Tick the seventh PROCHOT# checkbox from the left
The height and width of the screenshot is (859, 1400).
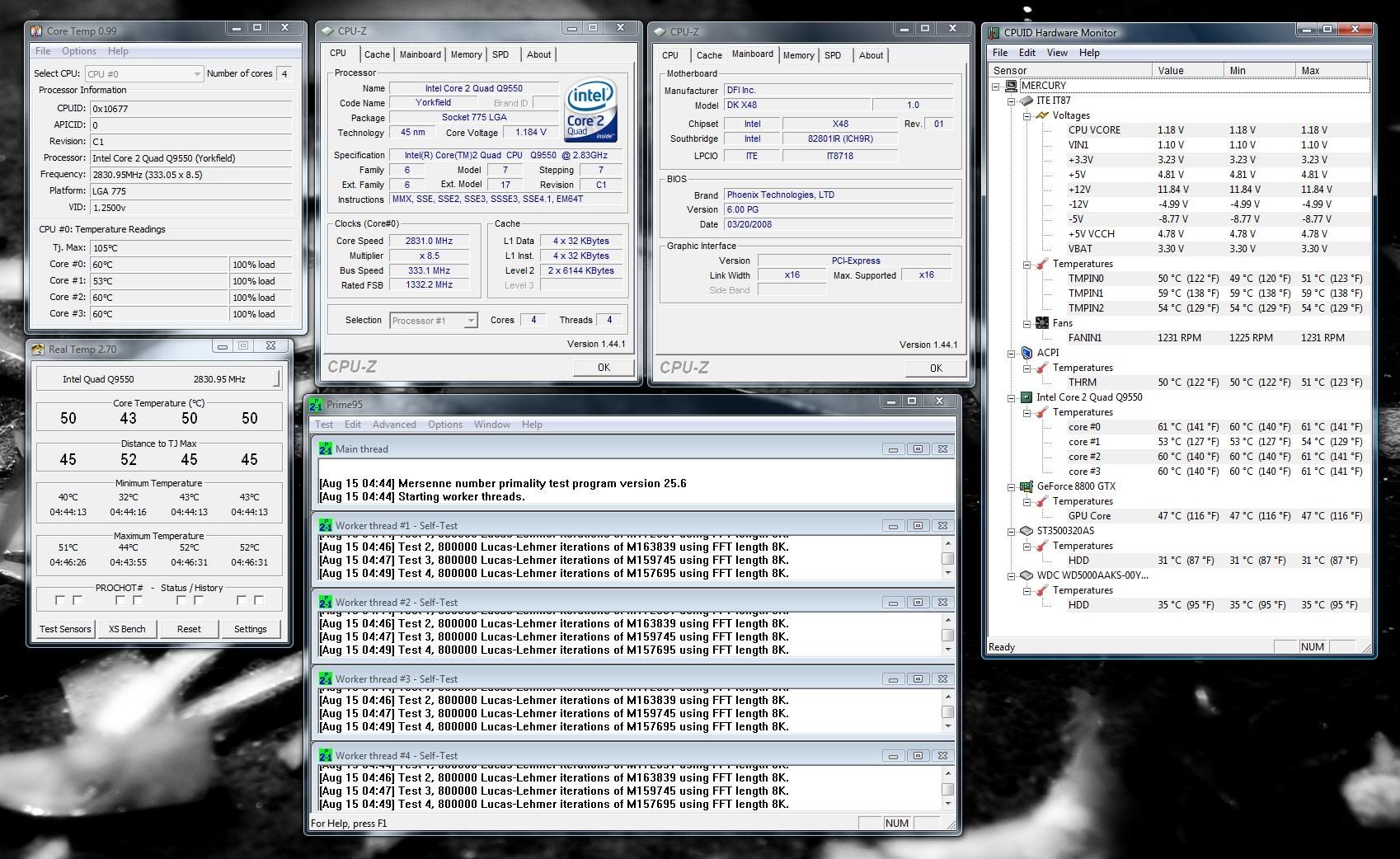(x=242, y=600)
